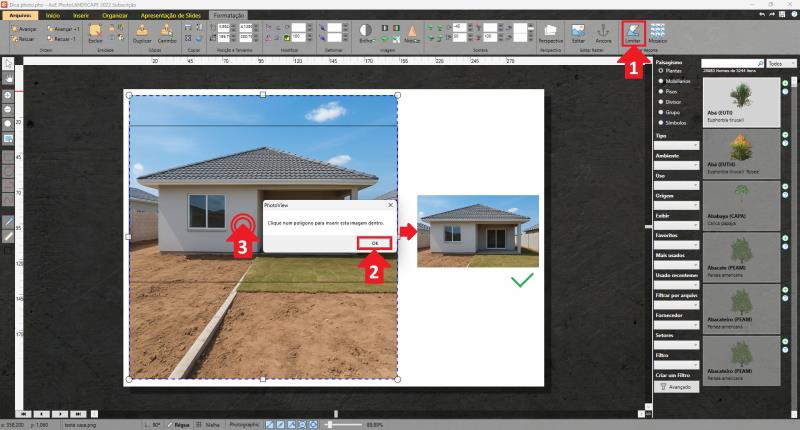Screen dimensions: 800x430
Task: Open the Ambiente filter dropdown
Action: pyautogui.click(x=674, y=165)
